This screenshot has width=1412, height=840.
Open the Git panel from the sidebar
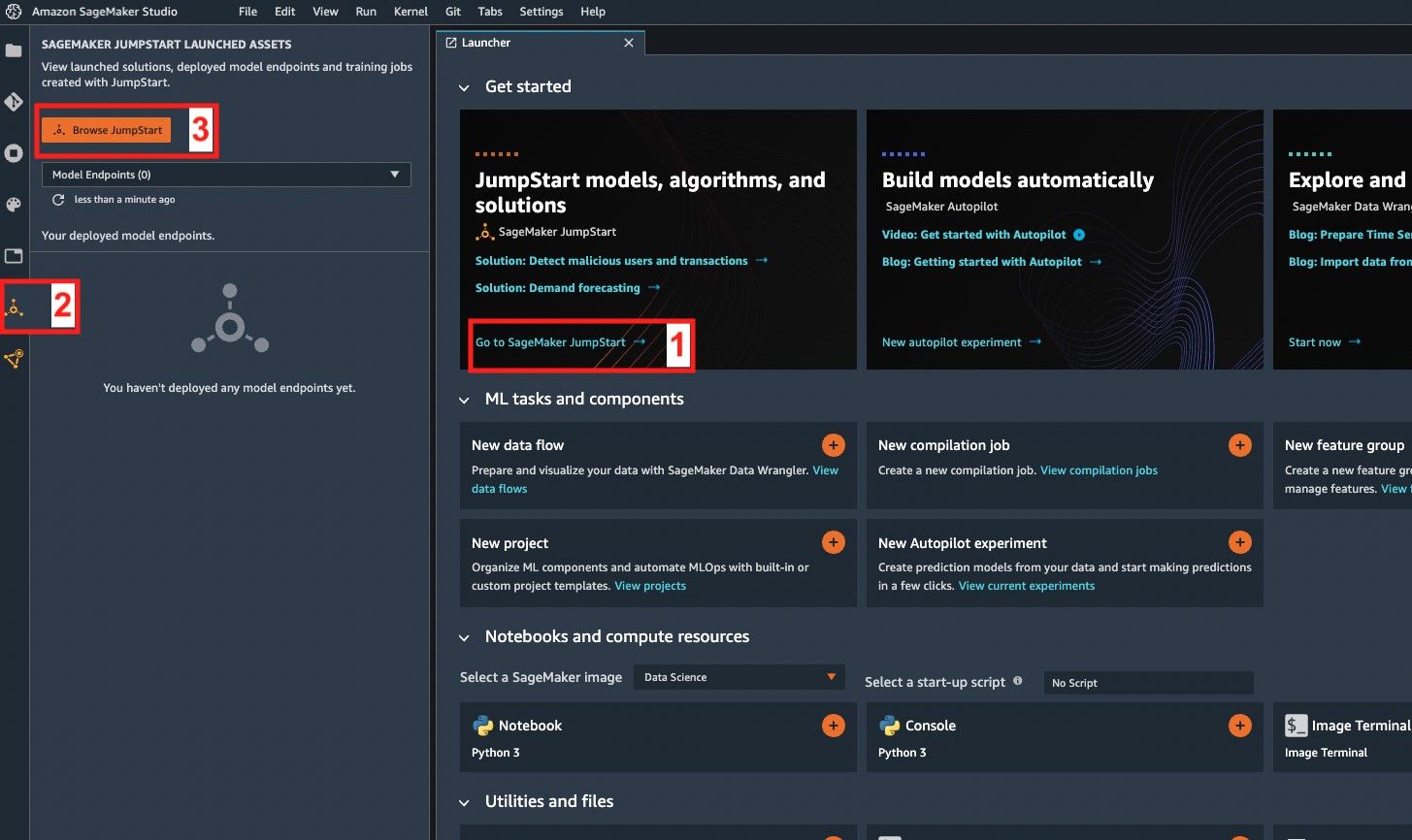(x=15, y=101)
